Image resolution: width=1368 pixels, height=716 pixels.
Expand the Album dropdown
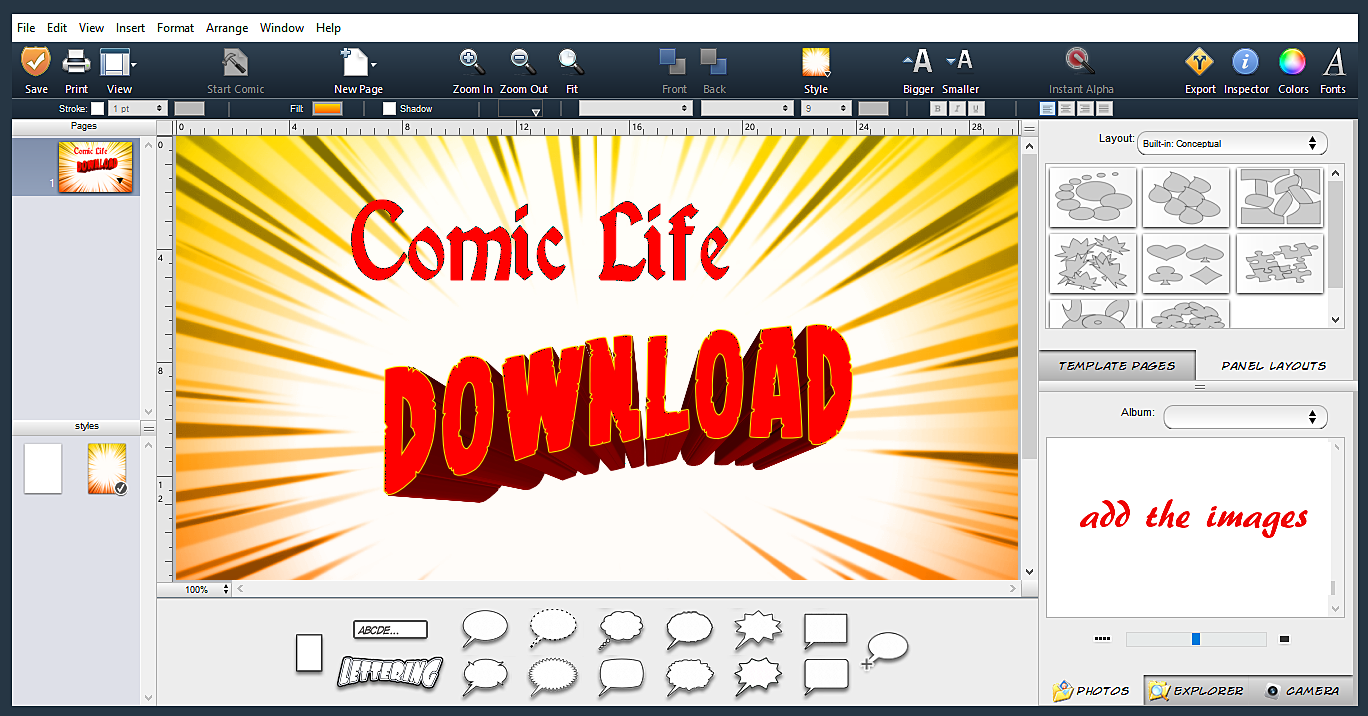point(1245,416)
